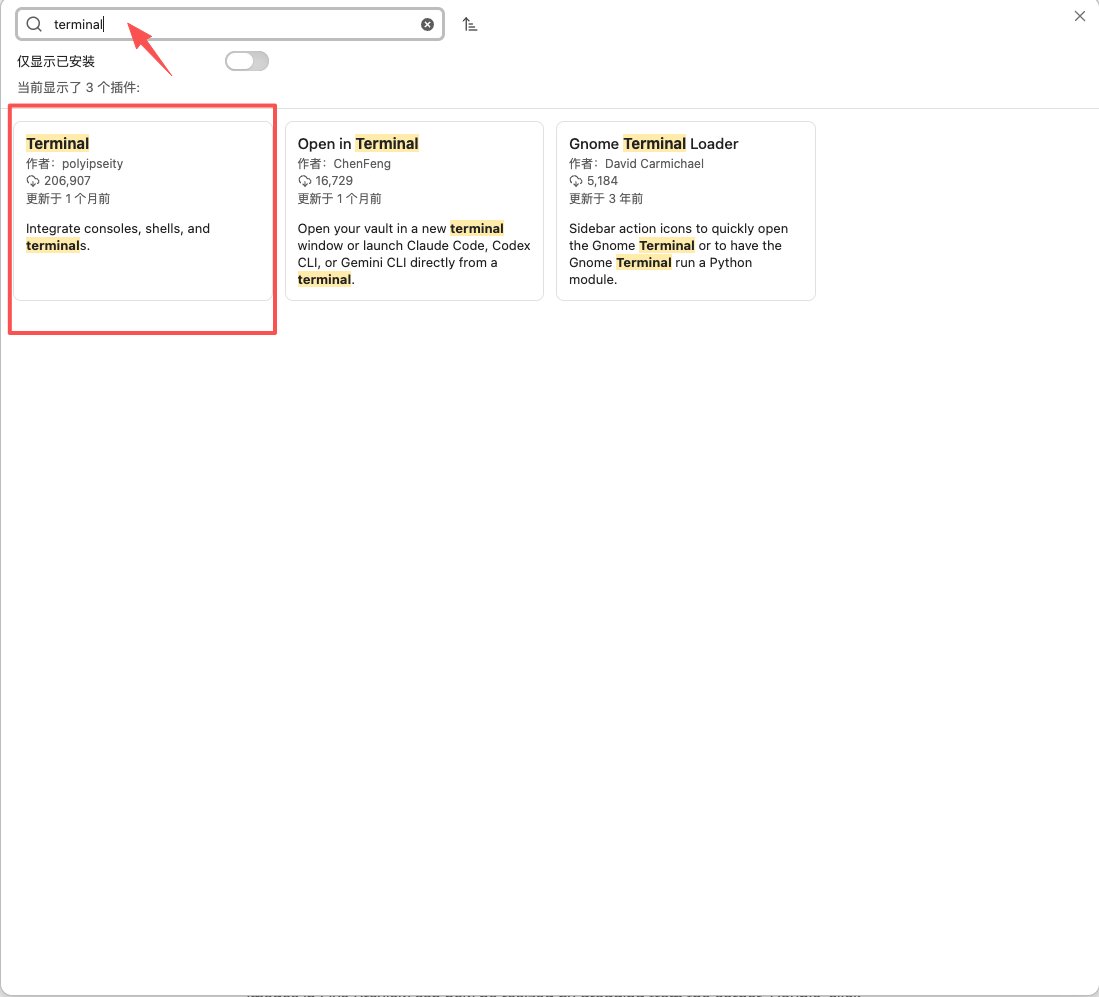Click the '当前显示了 3 个插件' text

(x=78, y=88)
